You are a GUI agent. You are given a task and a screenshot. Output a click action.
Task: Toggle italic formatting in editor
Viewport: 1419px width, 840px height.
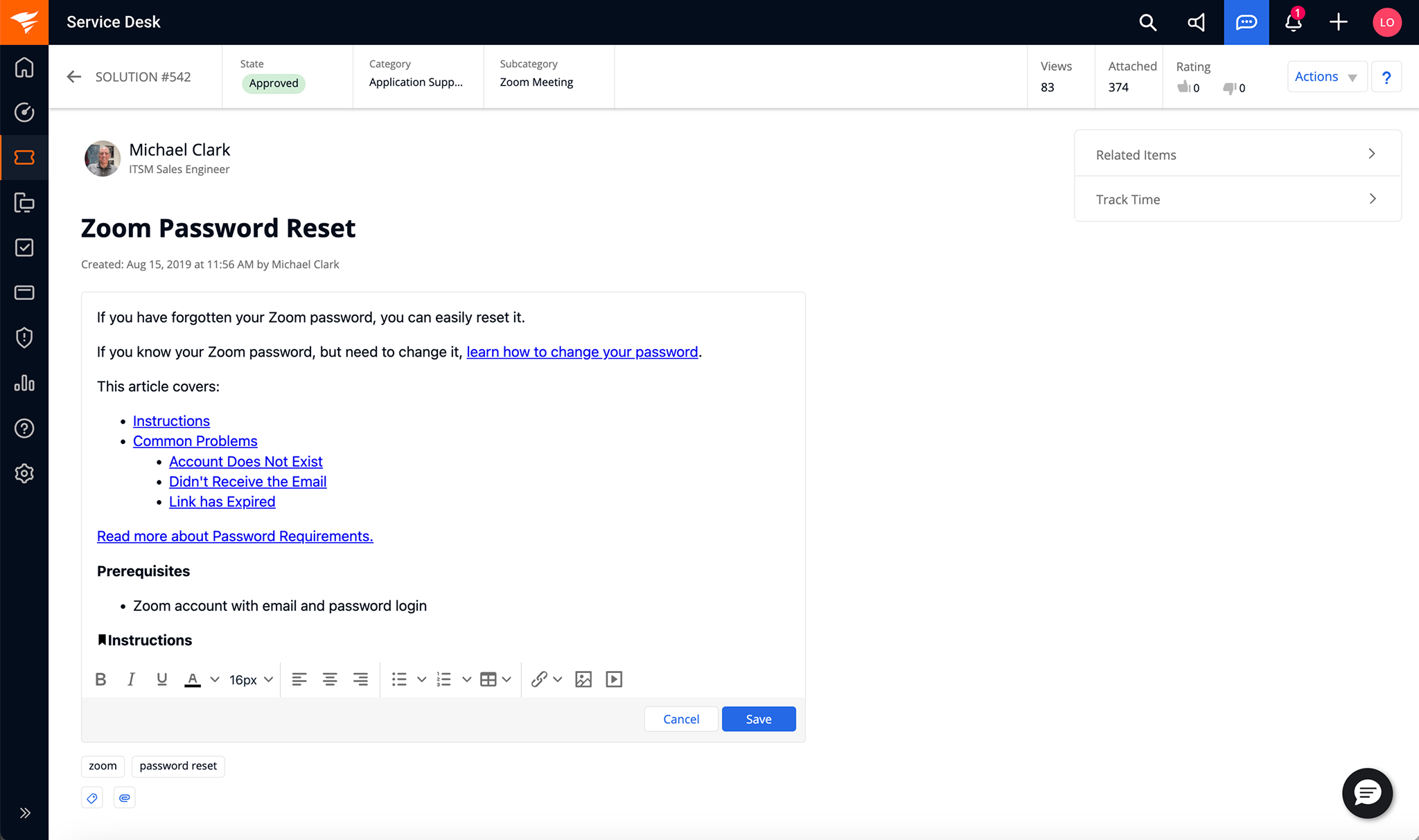(x=131, y=679)
